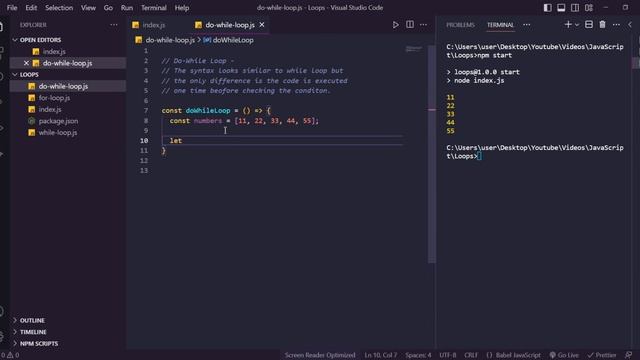Open the terminal panel's more actions ellipsis
The width and height of the screenshot is (640, 360).
pyautogui.click(x=616, y=25)
